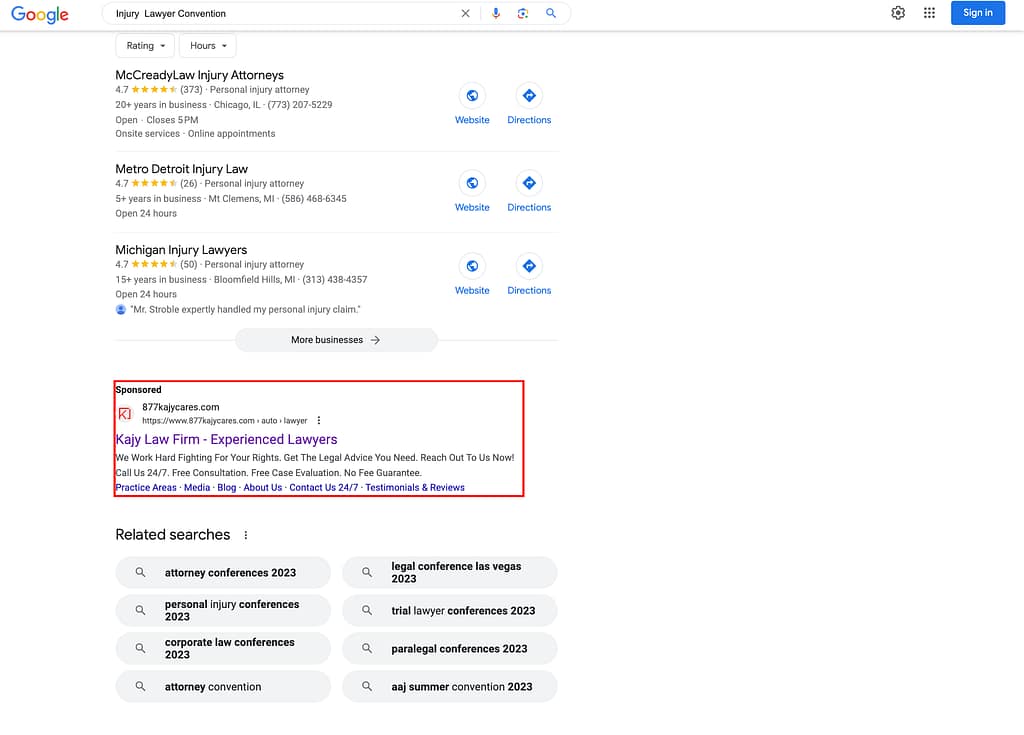
Task: Click the magnifier search icon in search bar
Action: [x=551, y=13]
